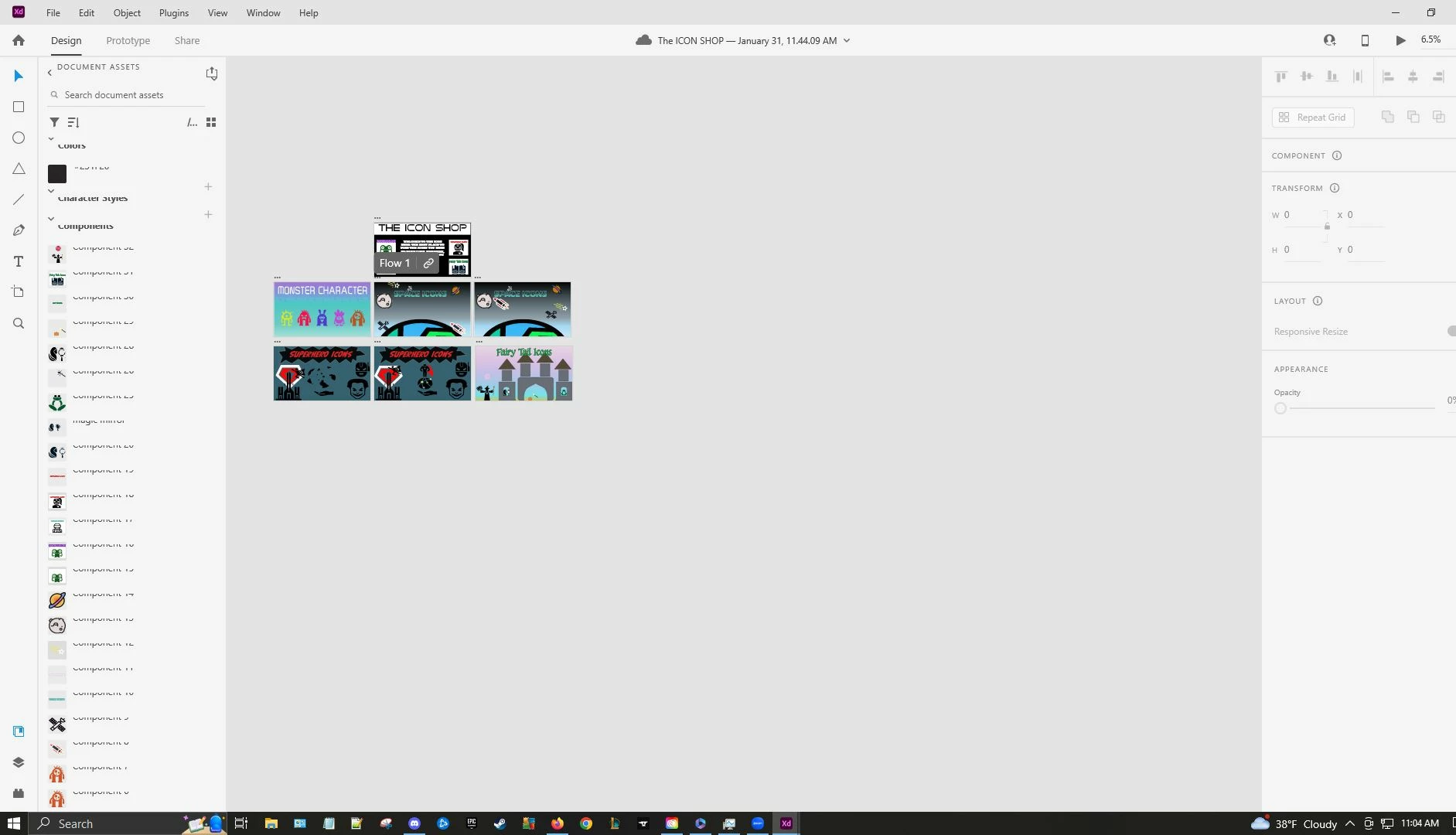
Task: Toggle Responsive Resize switch
Action: click(1451, 331)
